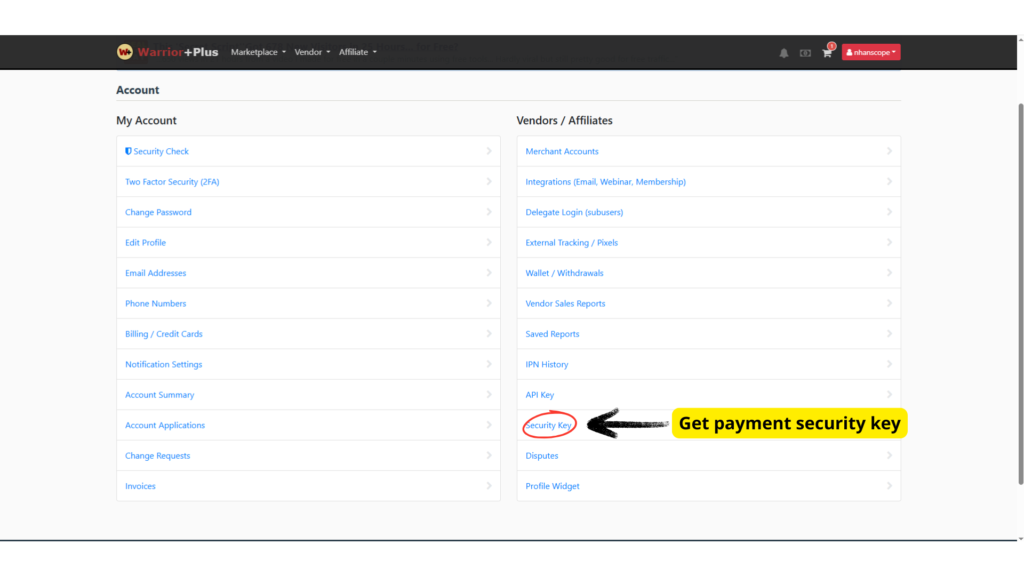The image size is (1024, 576).
Task: Select Change Password
Action: click(158, 212)
